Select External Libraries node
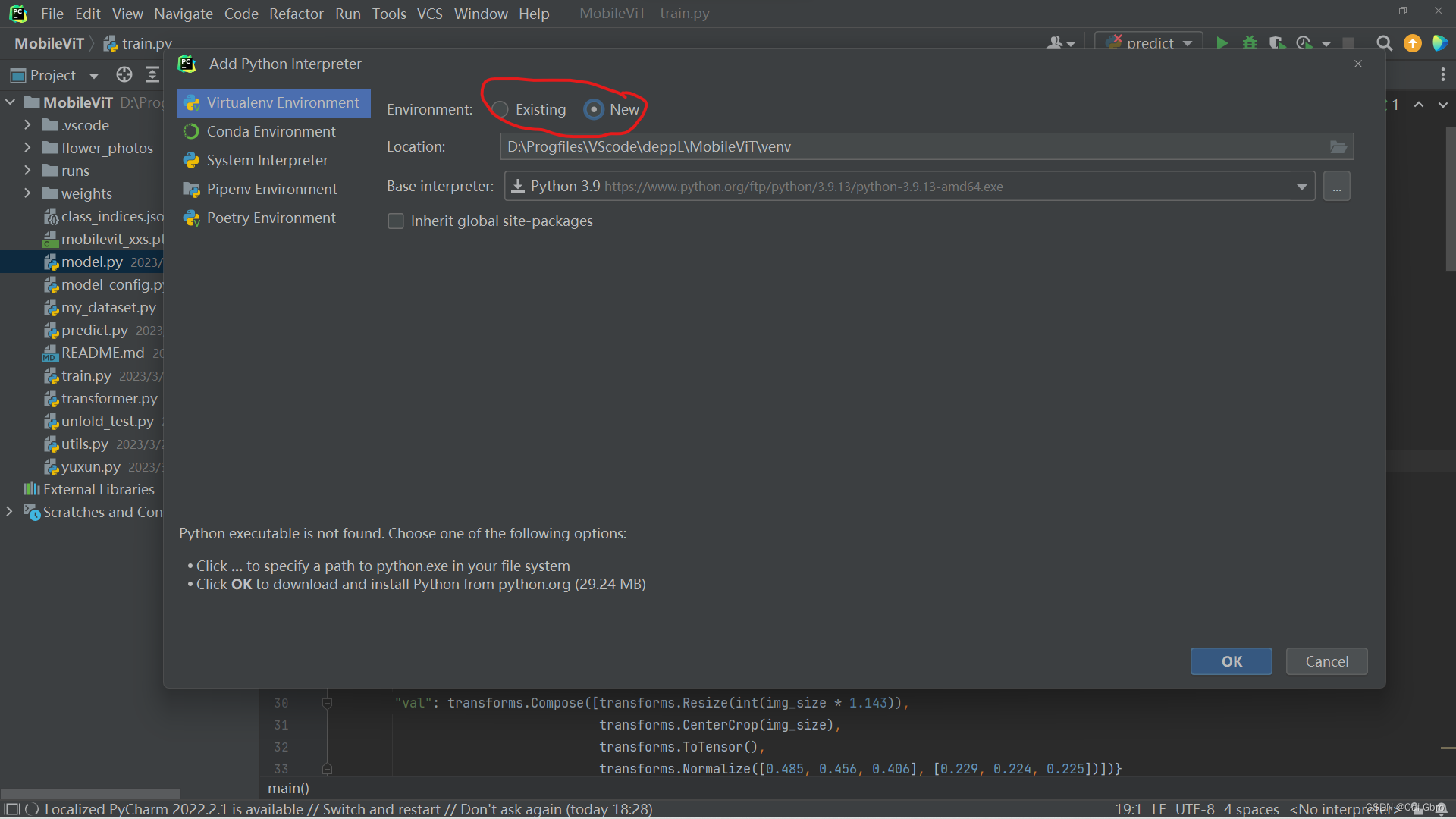The image size is (1456, 819). pos(99,489)
